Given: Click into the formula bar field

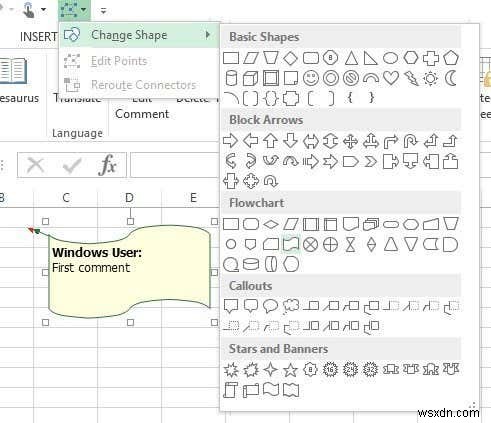Looking at the screenshot, I should coord(174,165).
